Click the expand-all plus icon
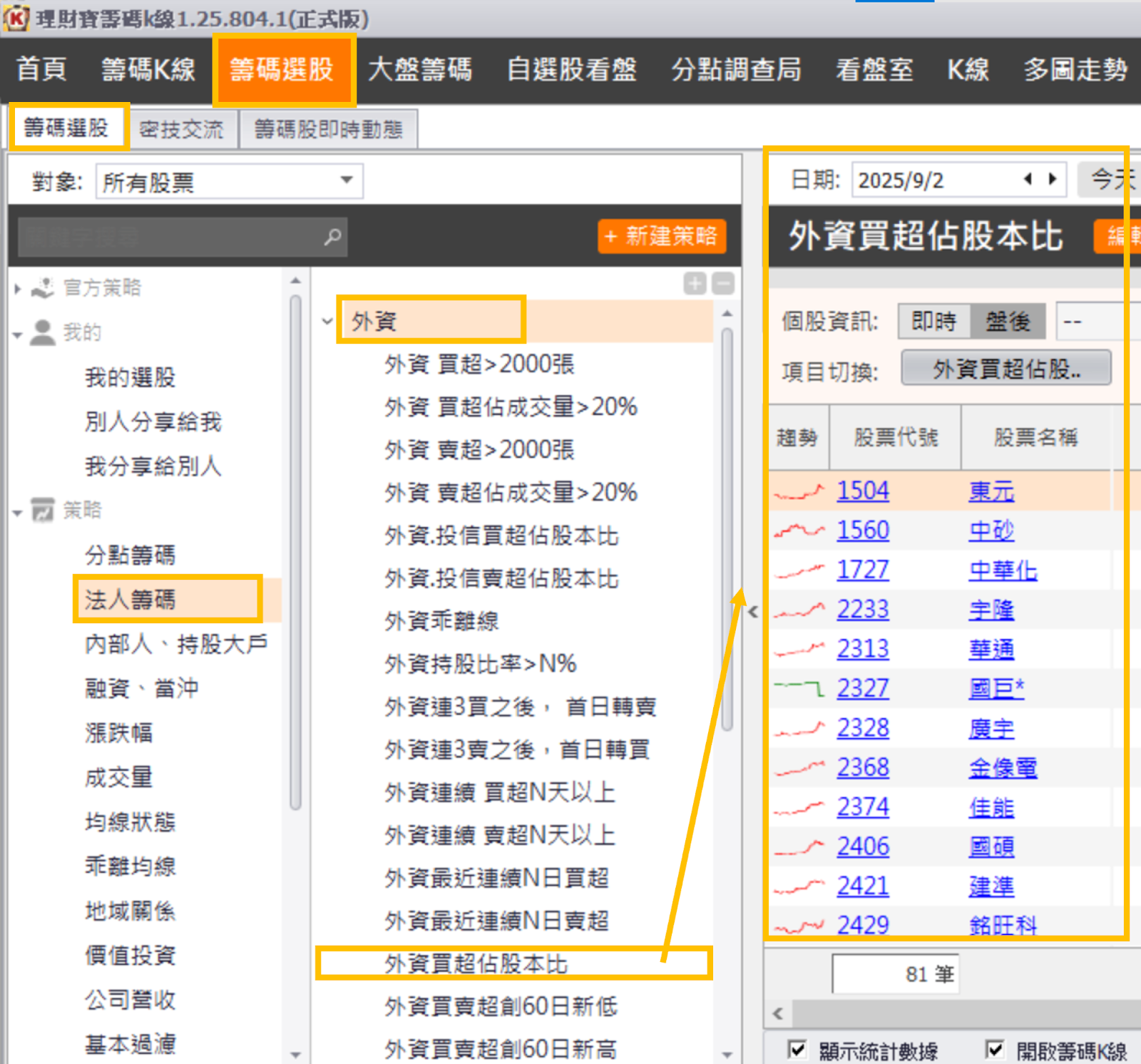 [695, 283]
